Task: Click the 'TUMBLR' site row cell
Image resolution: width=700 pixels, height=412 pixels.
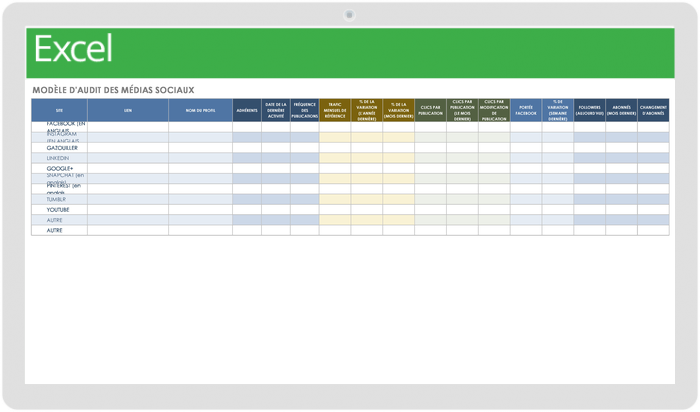Action: [x=59, y=199]
